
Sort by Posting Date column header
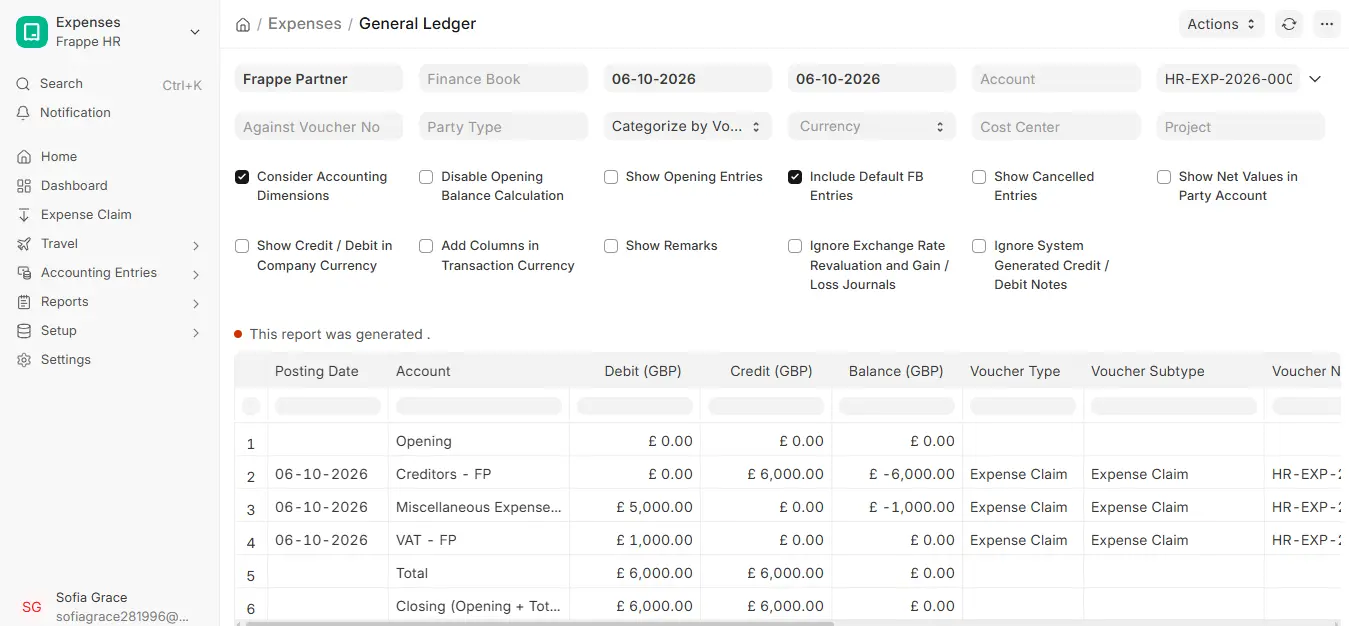point(317,371)
